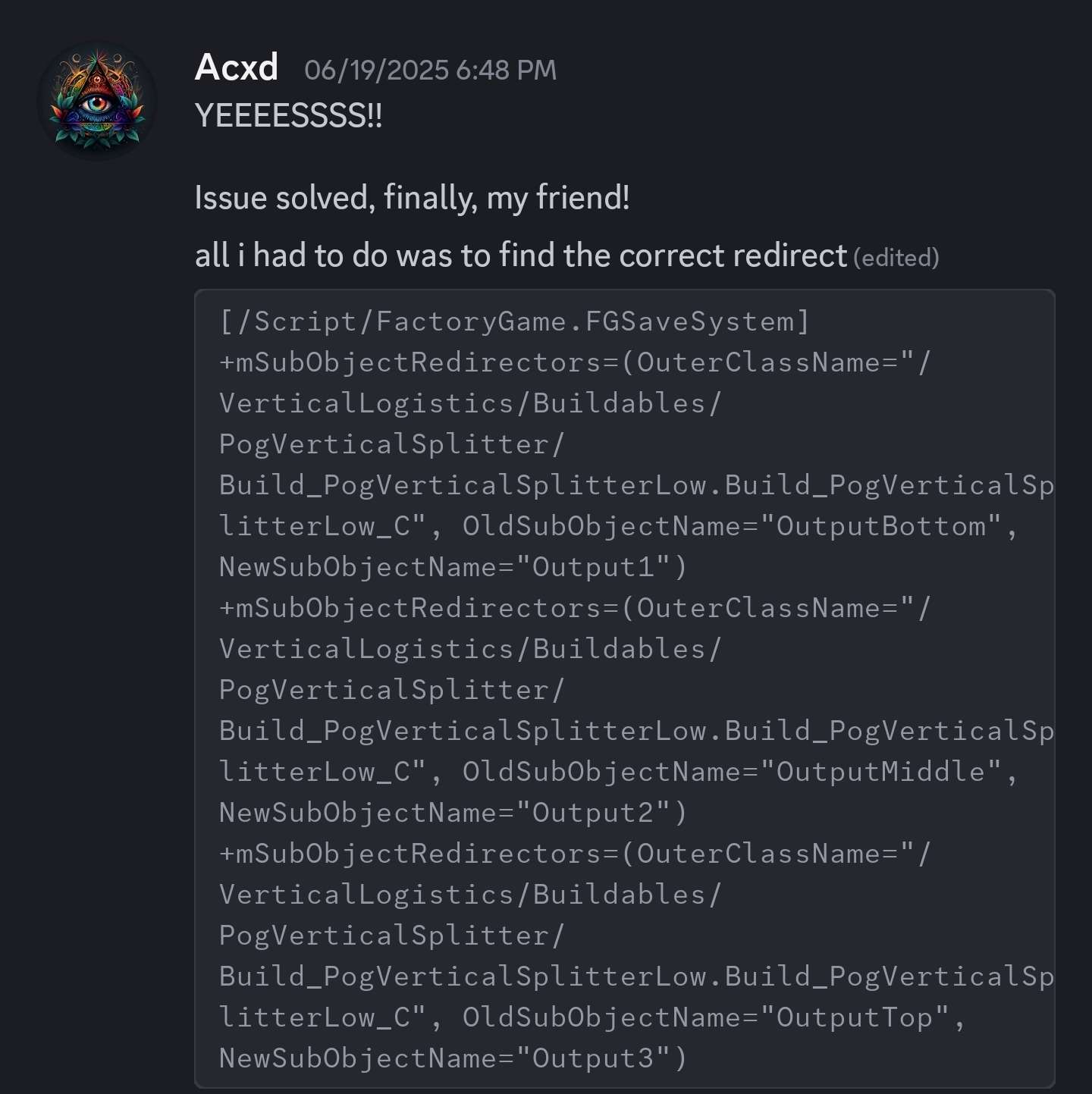
Task: Click the first +mSubObjectRedirectors line
Action: tap(574, 362)
